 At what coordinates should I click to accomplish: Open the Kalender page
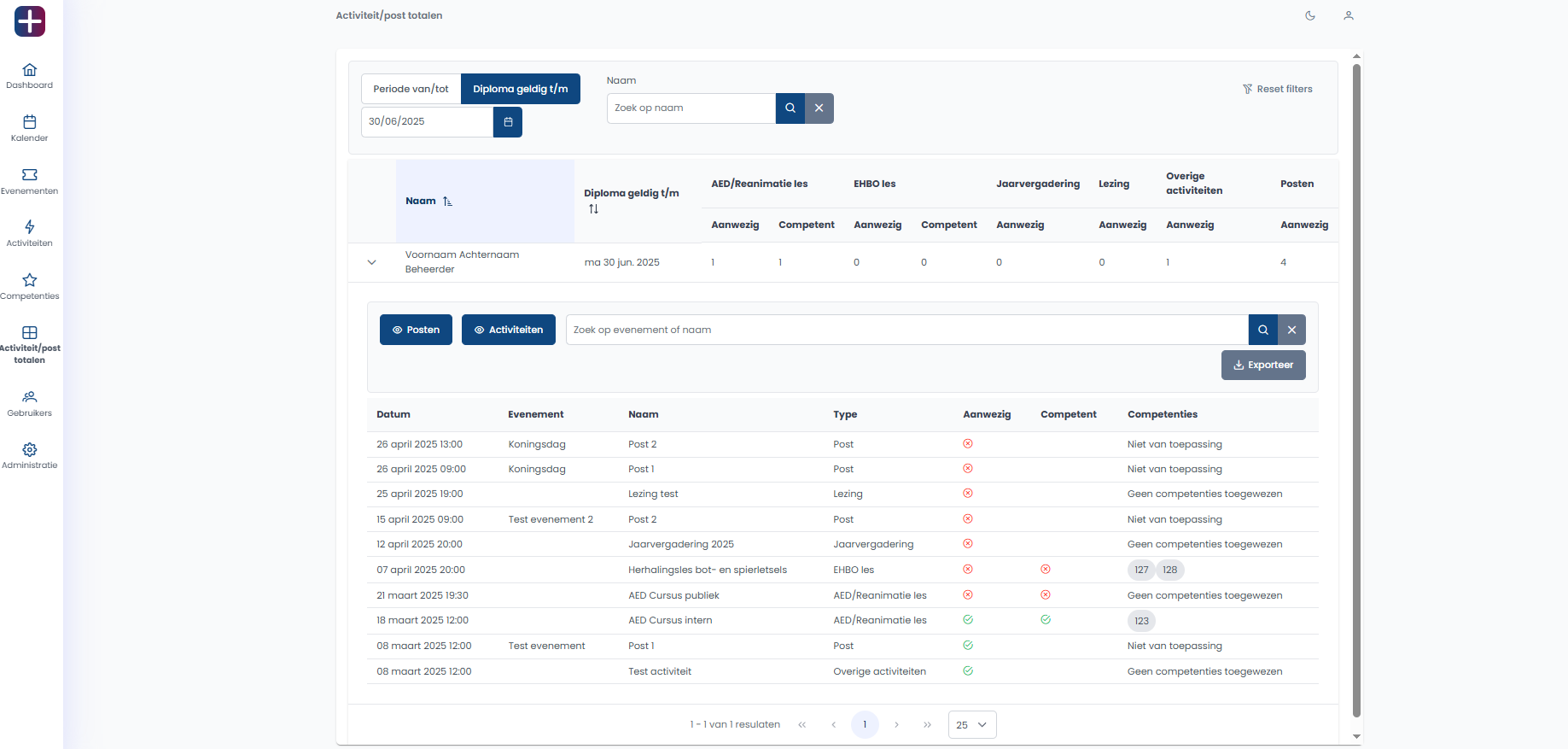coord(30,128)
